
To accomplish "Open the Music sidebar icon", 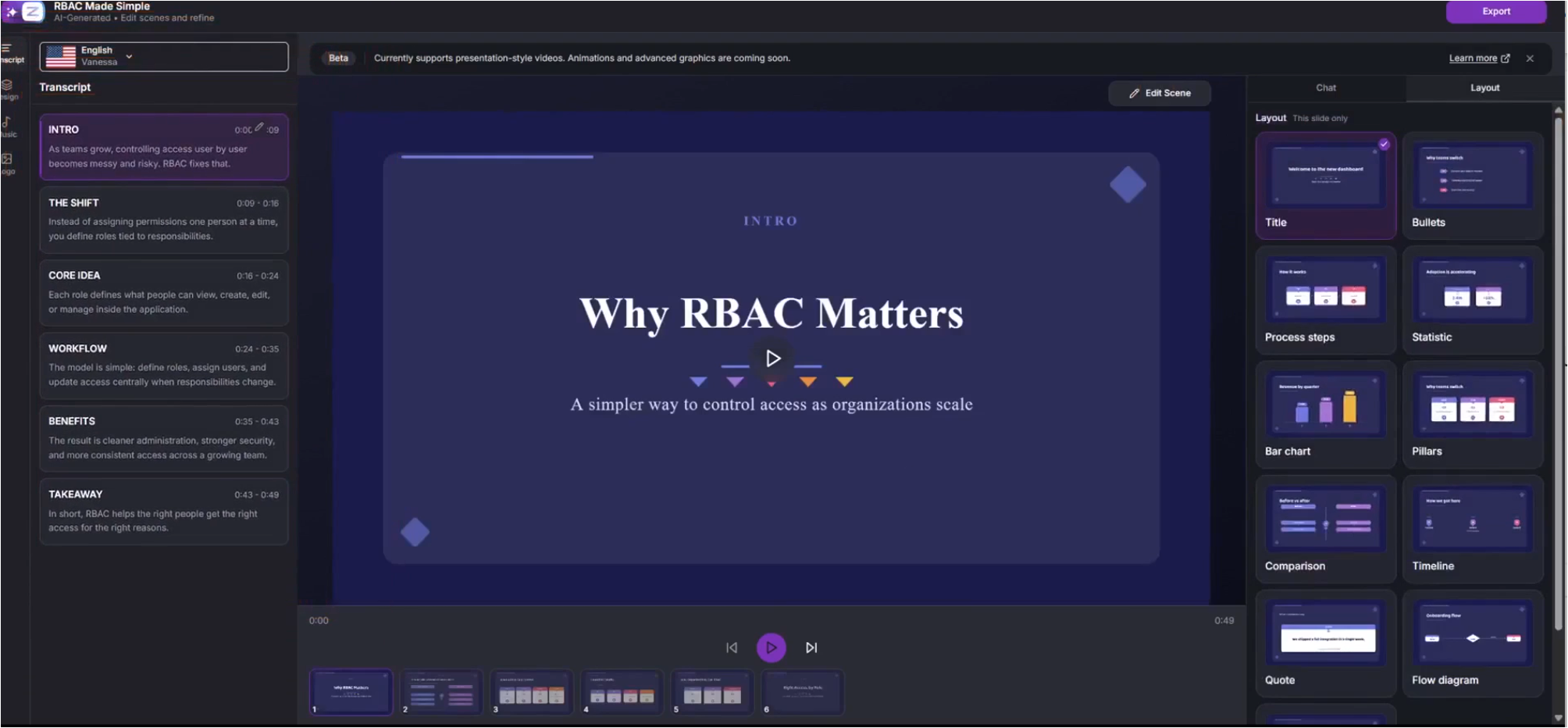I will pos(8,127).
